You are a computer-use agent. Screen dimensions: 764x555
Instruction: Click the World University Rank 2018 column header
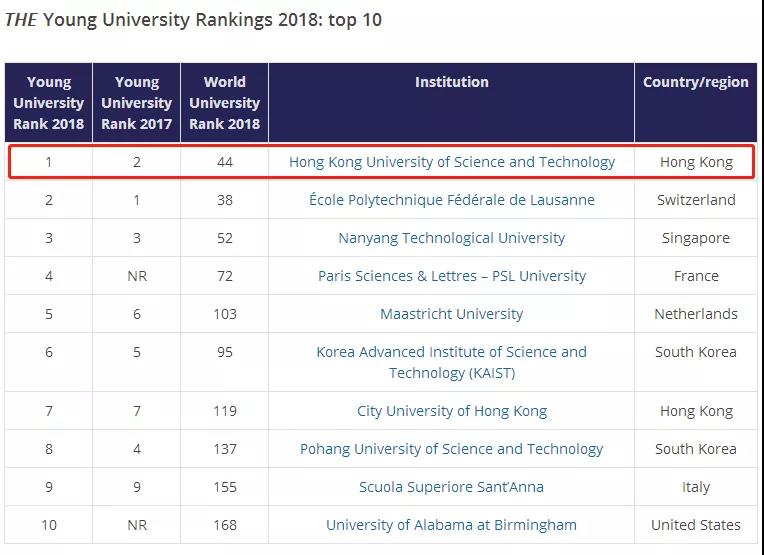tap(225, 103)
